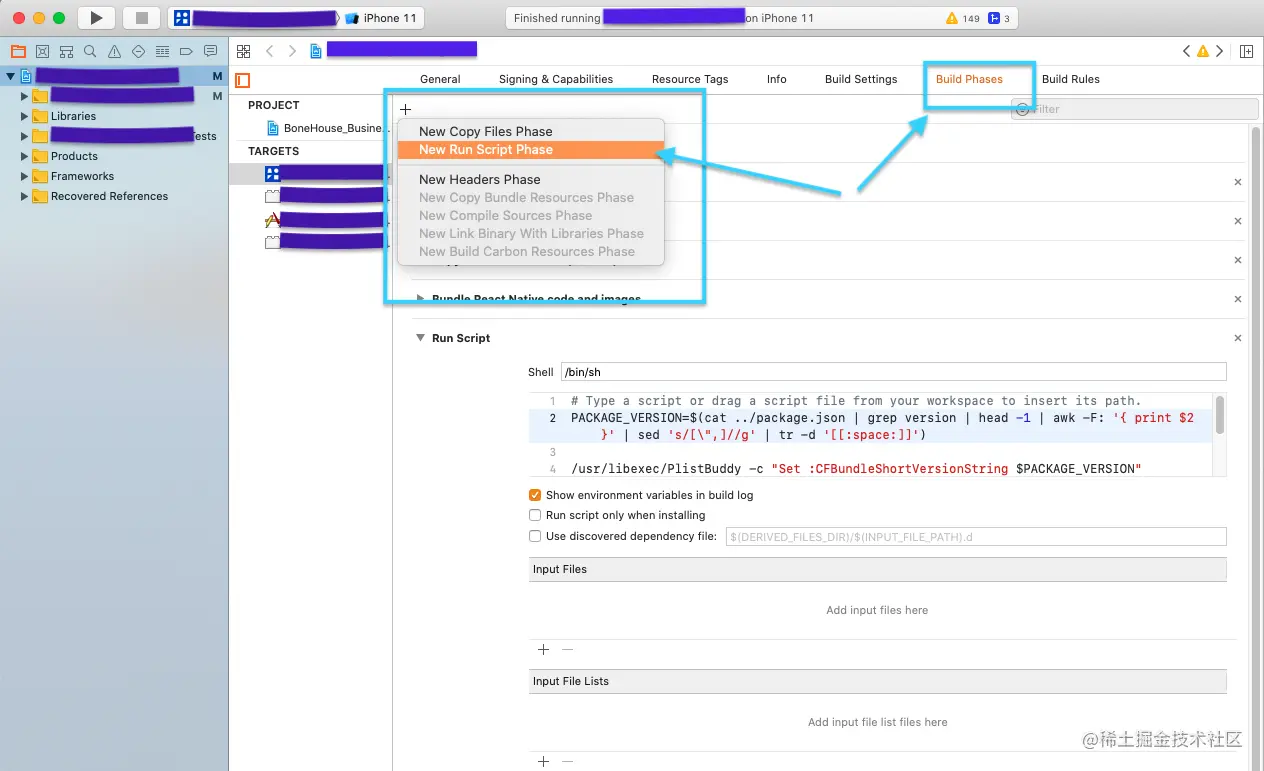Toggle Show environment variables in build log
The width and height of the screenshot is (1264, 771).
(x=535, y=495)
